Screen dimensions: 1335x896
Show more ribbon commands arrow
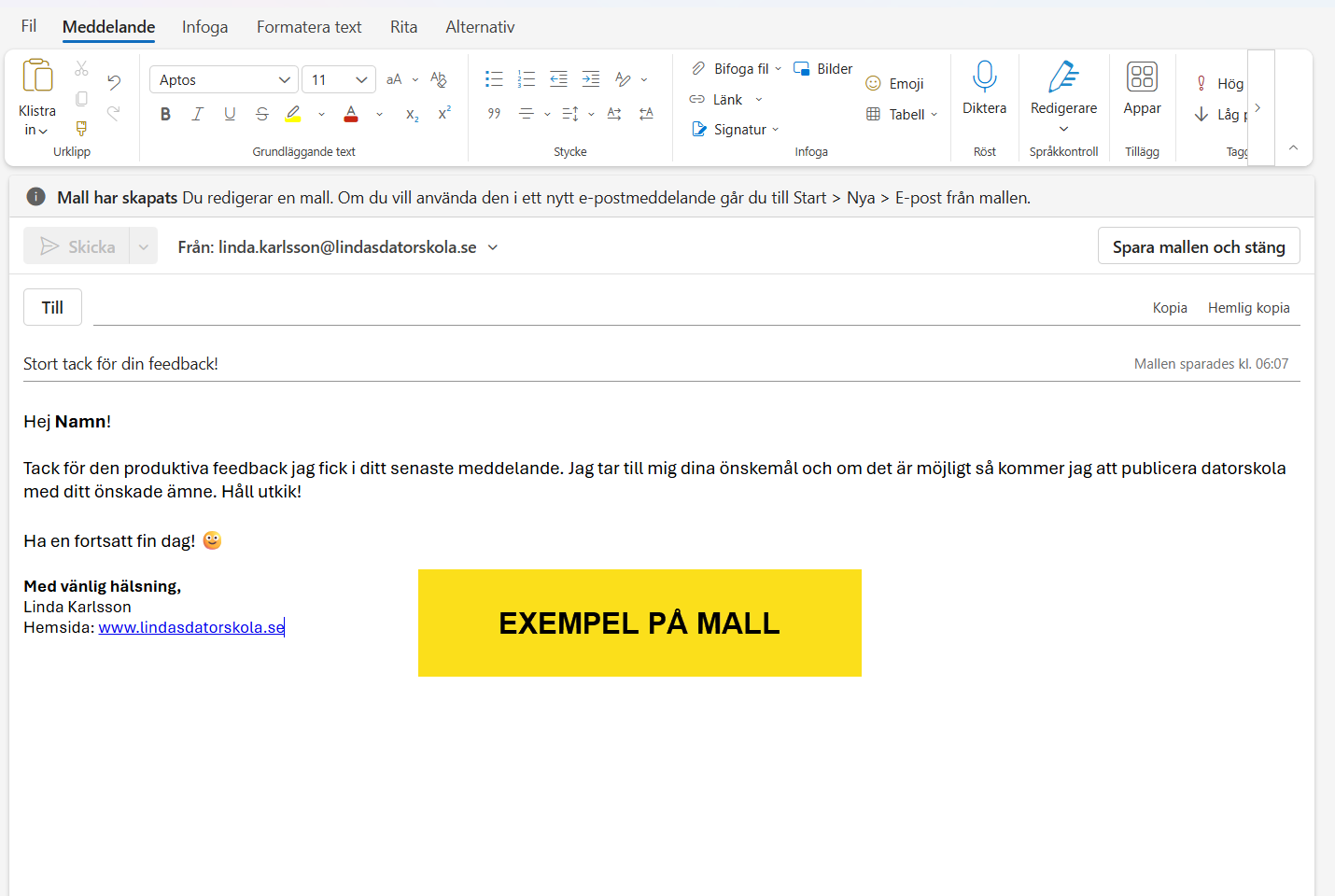tap(1258, 108)
